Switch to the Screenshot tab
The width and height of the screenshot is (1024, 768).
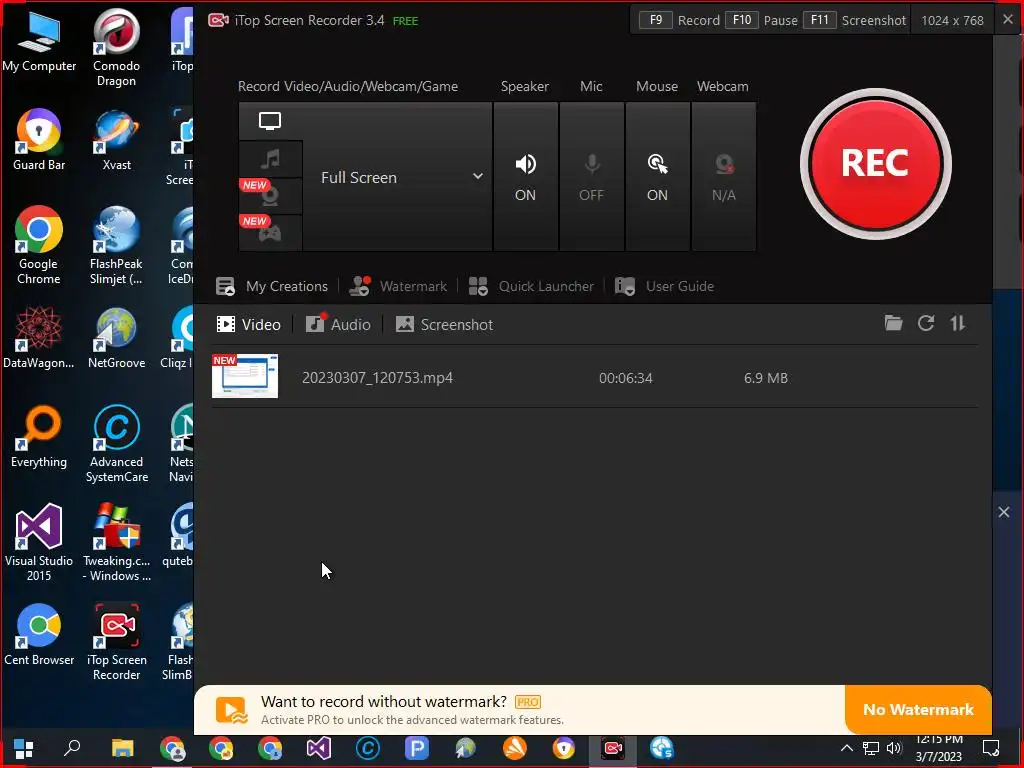point(444,325)
